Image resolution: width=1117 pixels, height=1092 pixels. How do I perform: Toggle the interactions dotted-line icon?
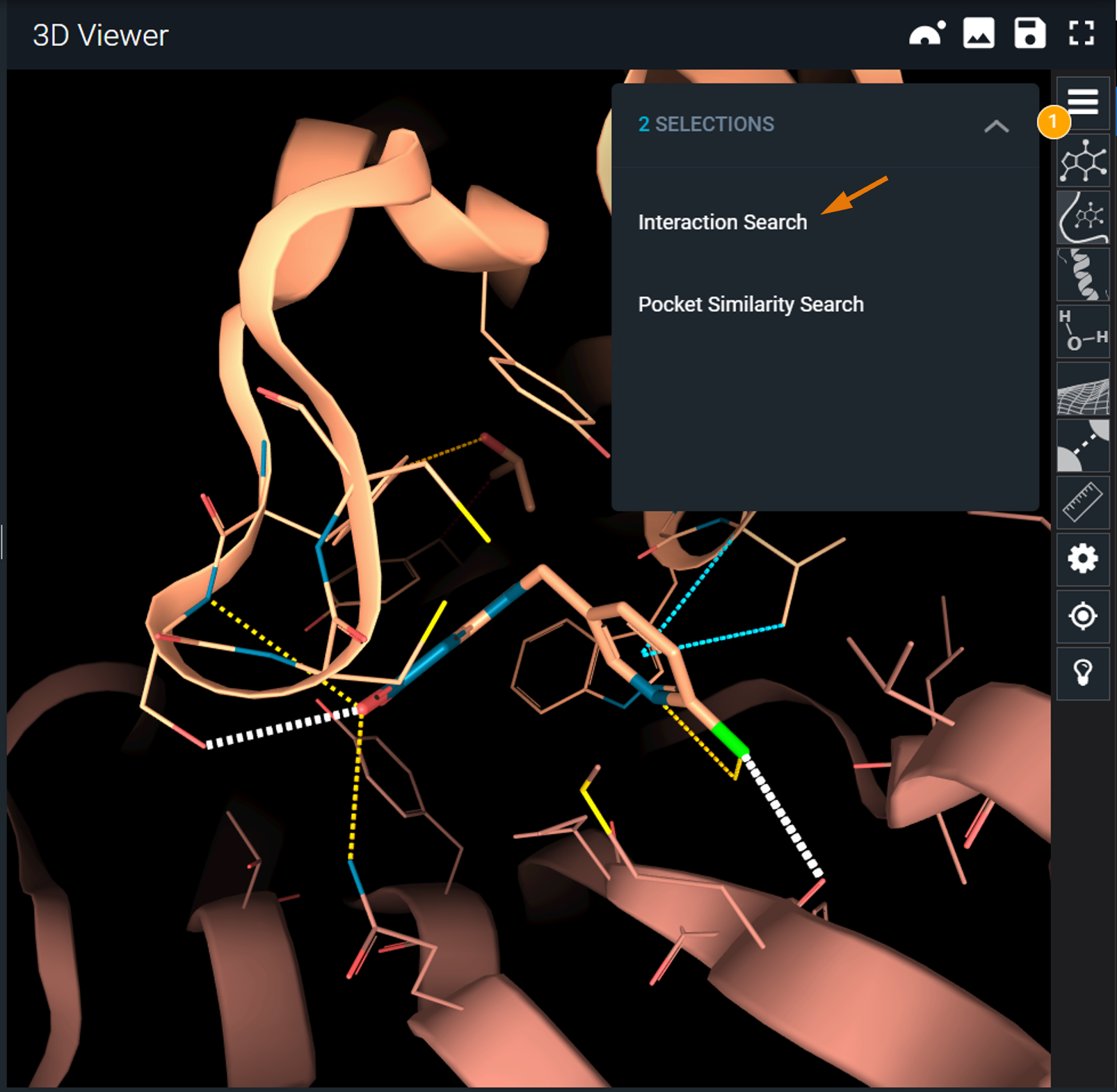(x=1083, y=446)
